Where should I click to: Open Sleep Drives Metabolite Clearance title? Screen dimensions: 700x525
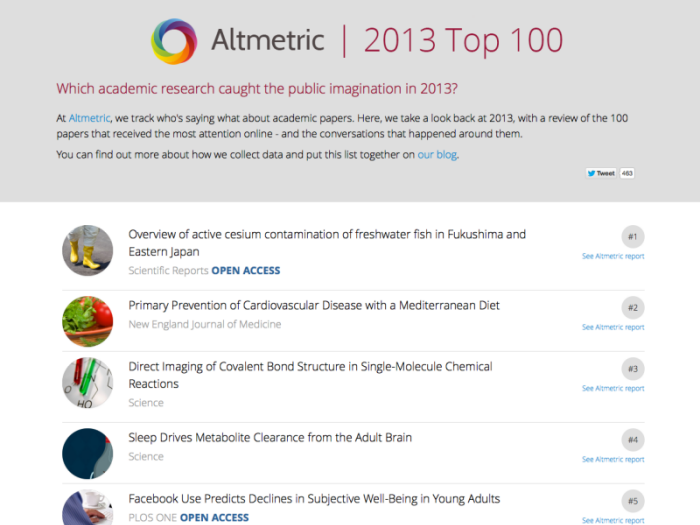pyautogui.click(x=270, y=438)
